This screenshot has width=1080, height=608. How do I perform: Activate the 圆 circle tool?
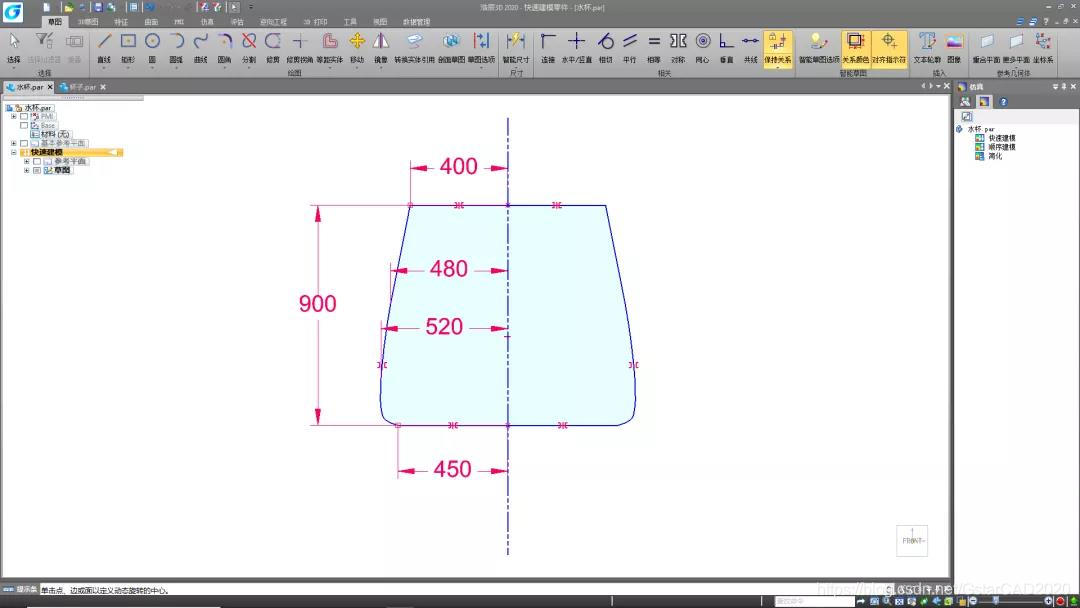tap(152, 48)
